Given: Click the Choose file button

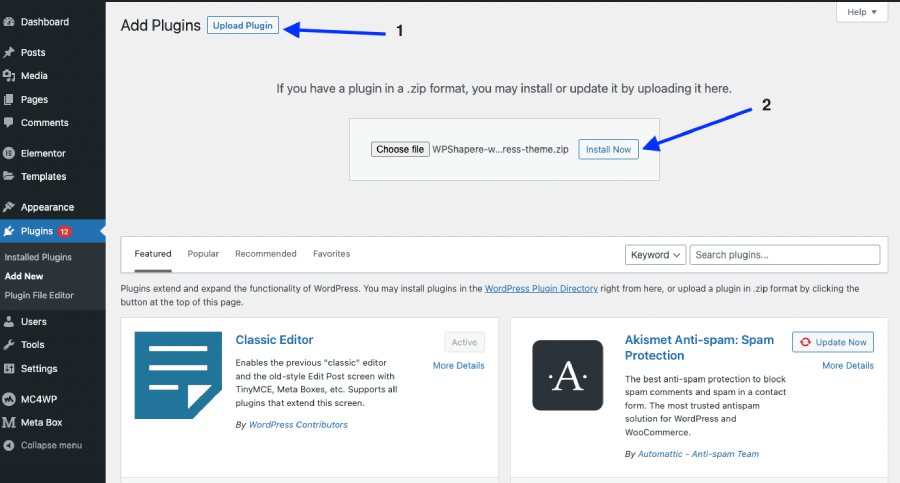Looking at the screenshot, I should click(x=400, y=149).
